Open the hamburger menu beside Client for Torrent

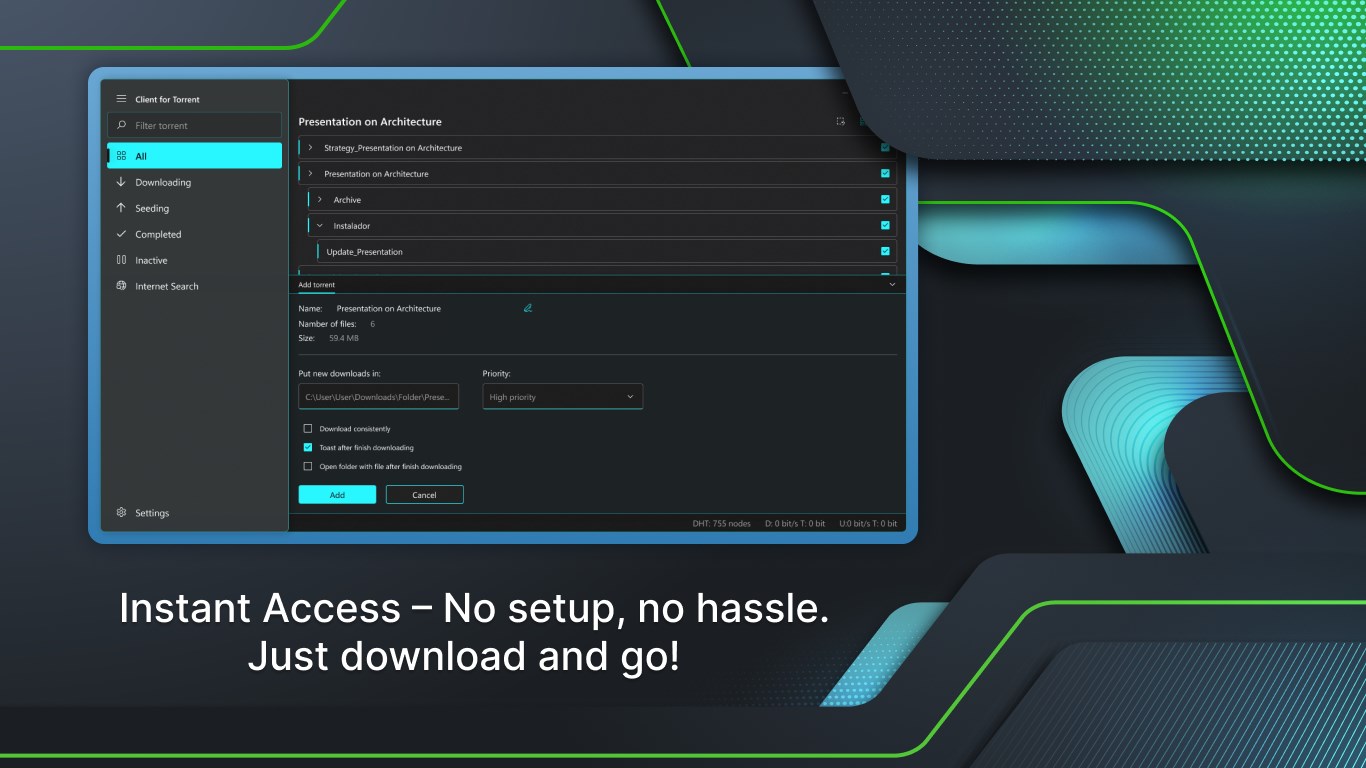[x=120, y=99]
